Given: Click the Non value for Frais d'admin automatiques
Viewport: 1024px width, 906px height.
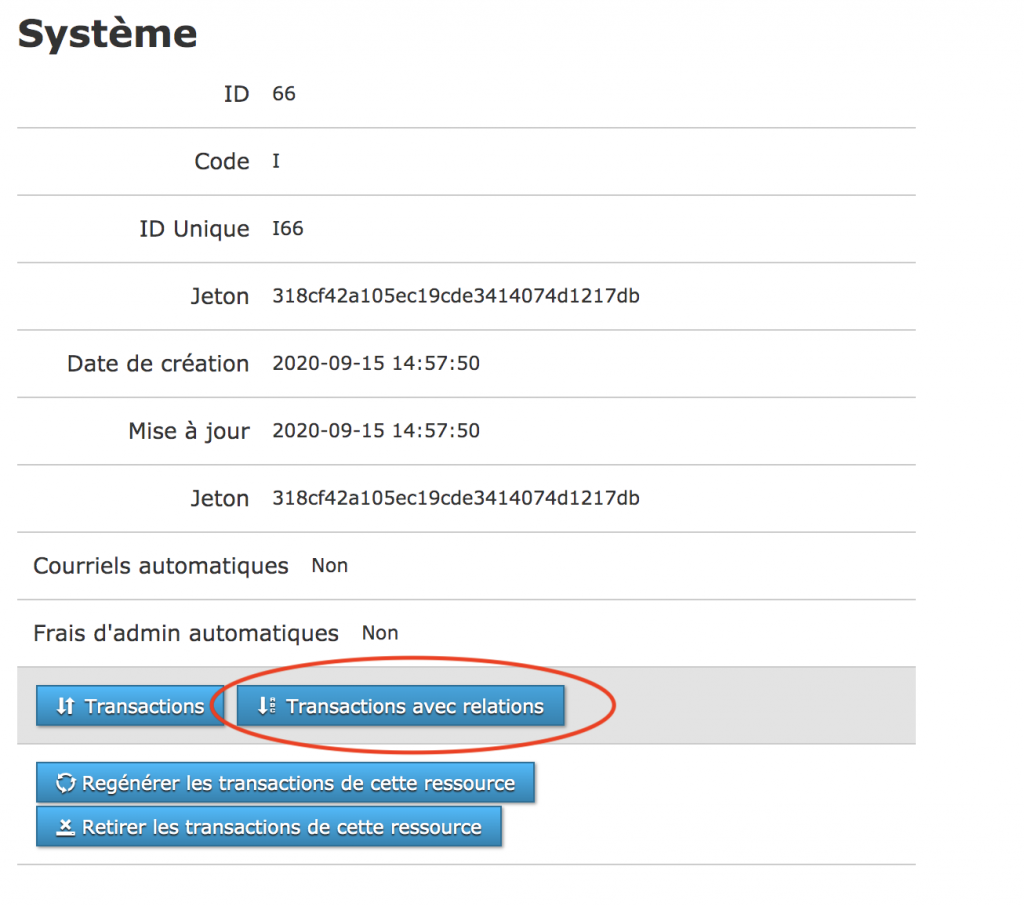Looking at the screenshot, I should coord(380,633).
